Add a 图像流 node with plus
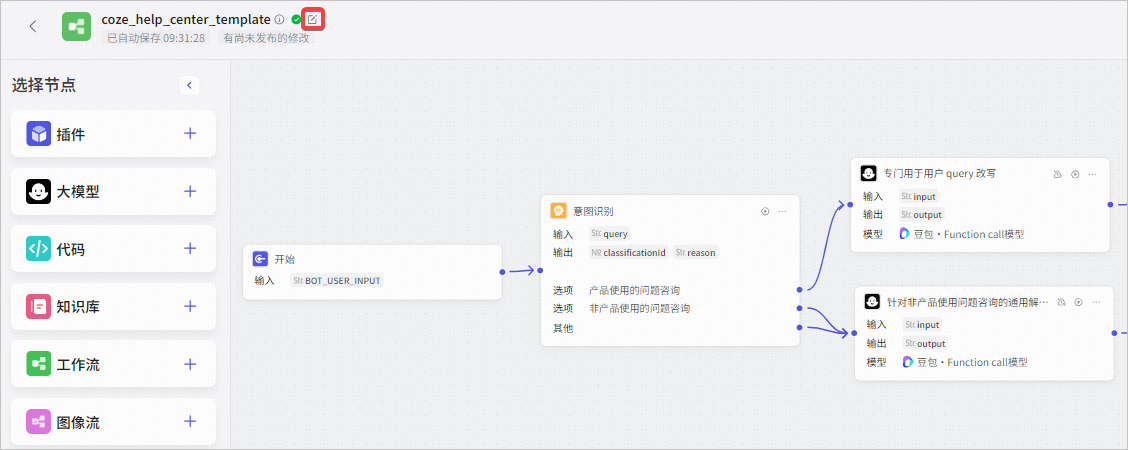 pyautogui.click(x=190, y=421)
